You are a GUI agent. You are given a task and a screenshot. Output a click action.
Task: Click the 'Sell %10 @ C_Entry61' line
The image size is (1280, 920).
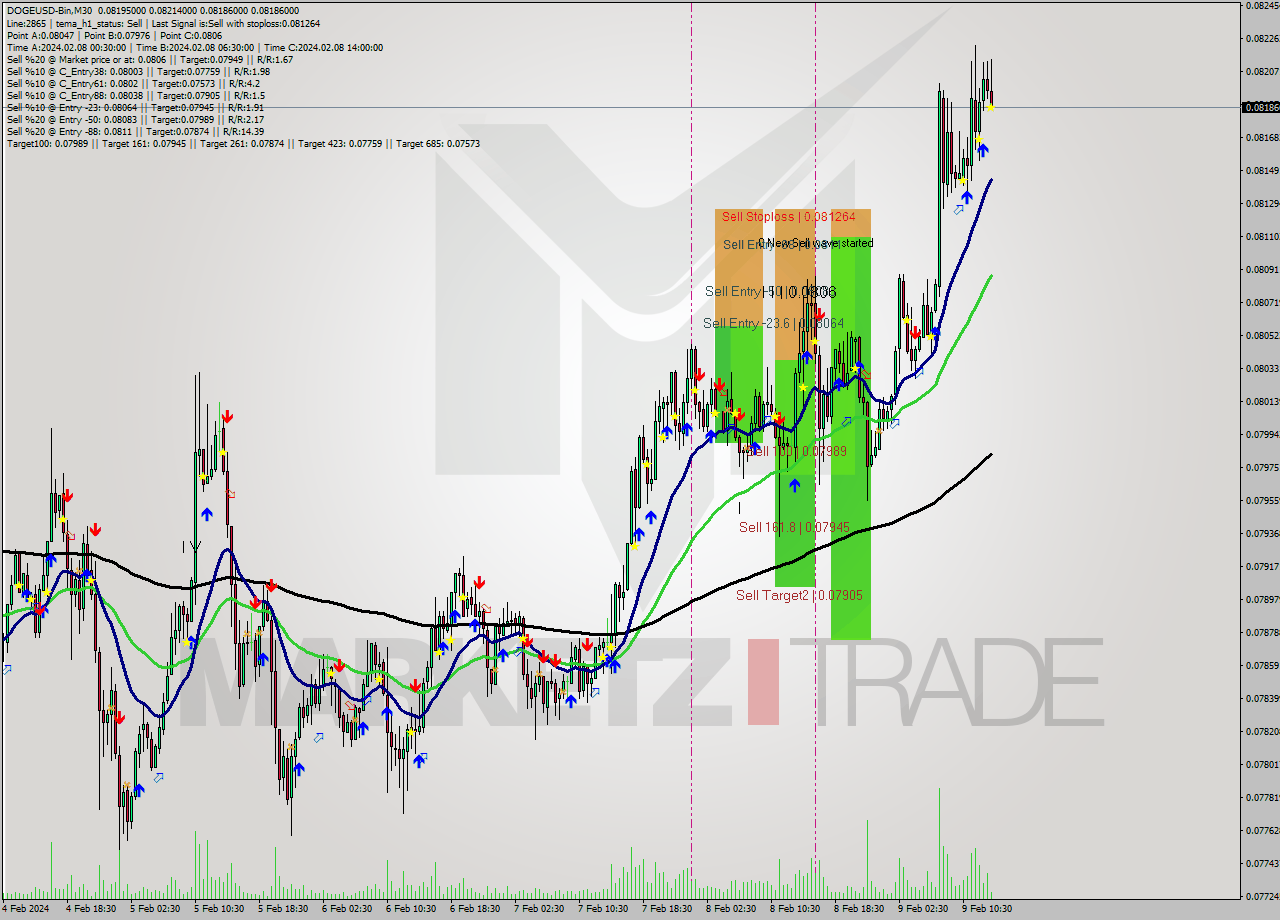click(133, 83)
